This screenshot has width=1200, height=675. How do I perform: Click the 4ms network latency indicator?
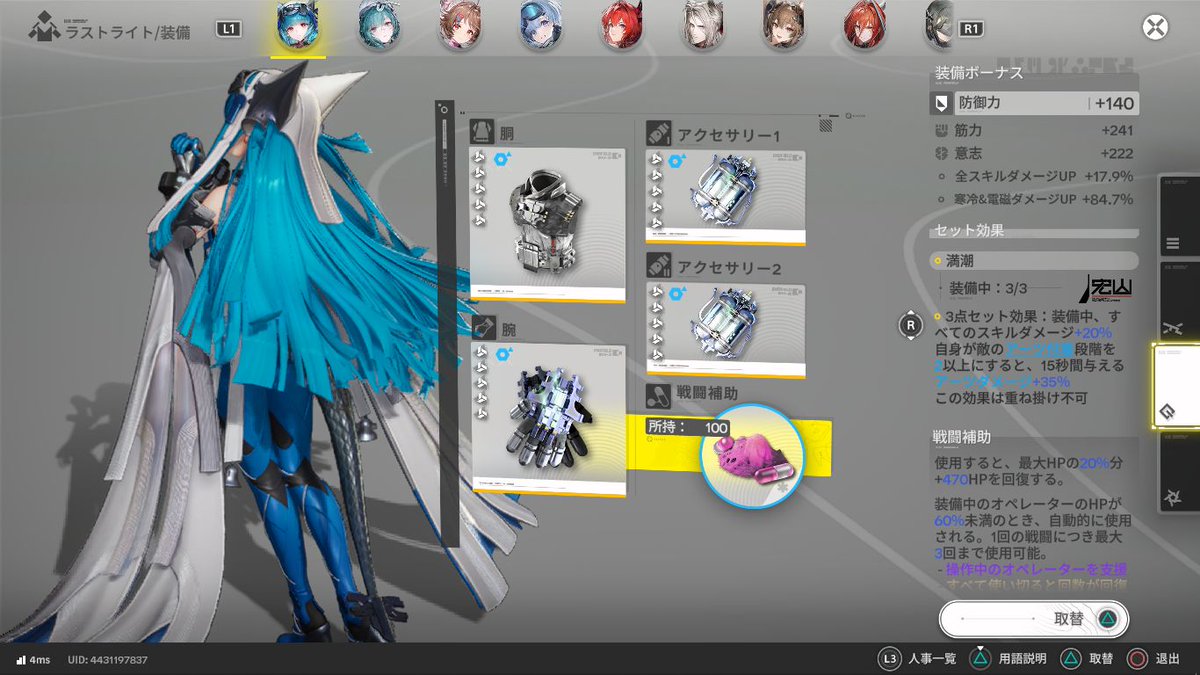33,660
